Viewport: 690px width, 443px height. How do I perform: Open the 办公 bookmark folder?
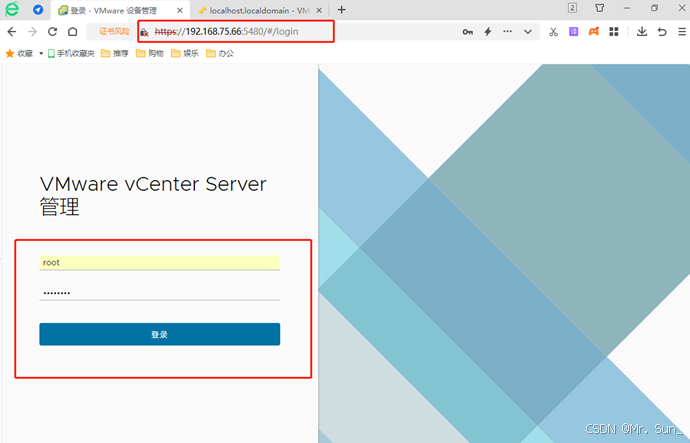(220, 54)
